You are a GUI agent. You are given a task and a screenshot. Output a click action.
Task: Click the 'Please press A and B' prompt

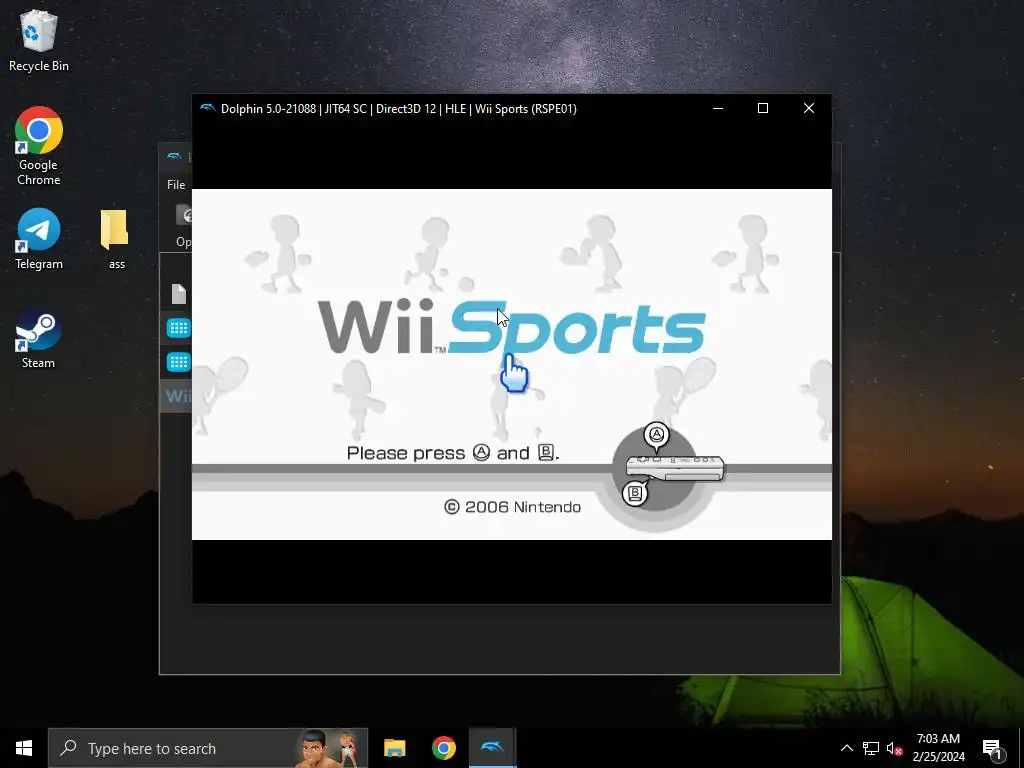click(x=453, y=453)
